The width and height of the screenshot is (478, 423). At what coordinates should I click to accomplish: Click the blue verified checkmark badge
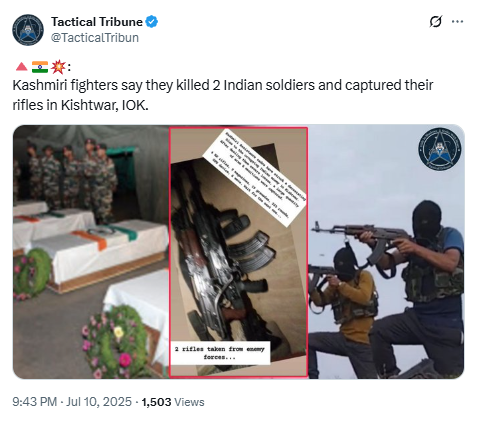point(152,22)
